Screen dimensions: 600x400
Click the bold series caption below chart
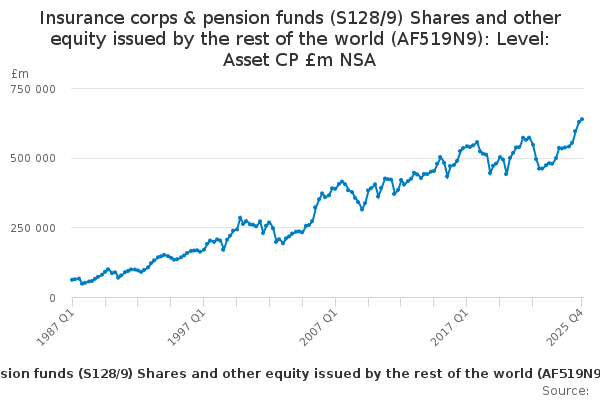(300, 373)
